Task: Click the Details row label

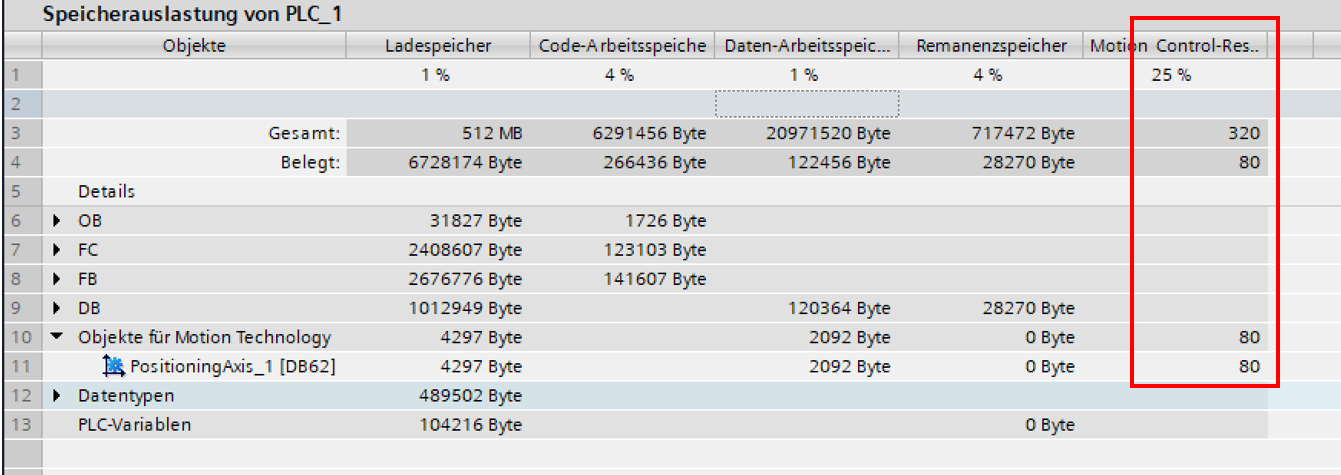Action: (x=106, y=191)
